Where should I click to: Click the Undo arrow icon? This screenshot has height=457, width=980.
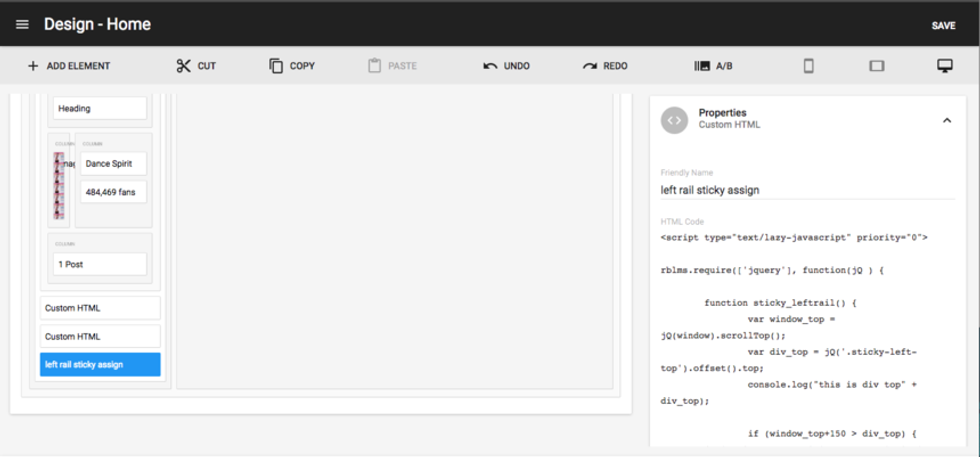point(490,66)
